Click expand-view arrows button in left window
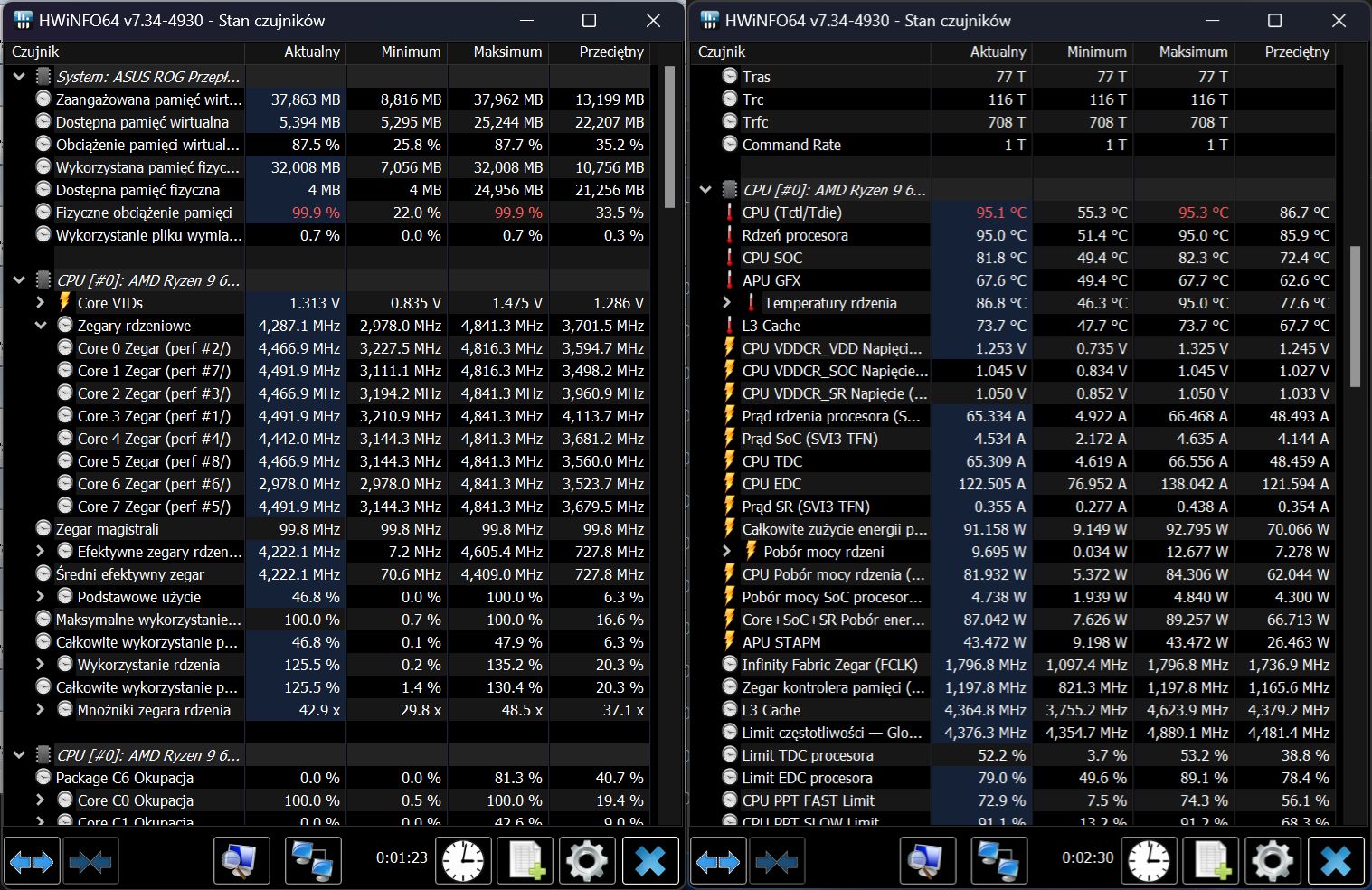1372x890 pixels. pyautogui.click(x=32, y=861)
